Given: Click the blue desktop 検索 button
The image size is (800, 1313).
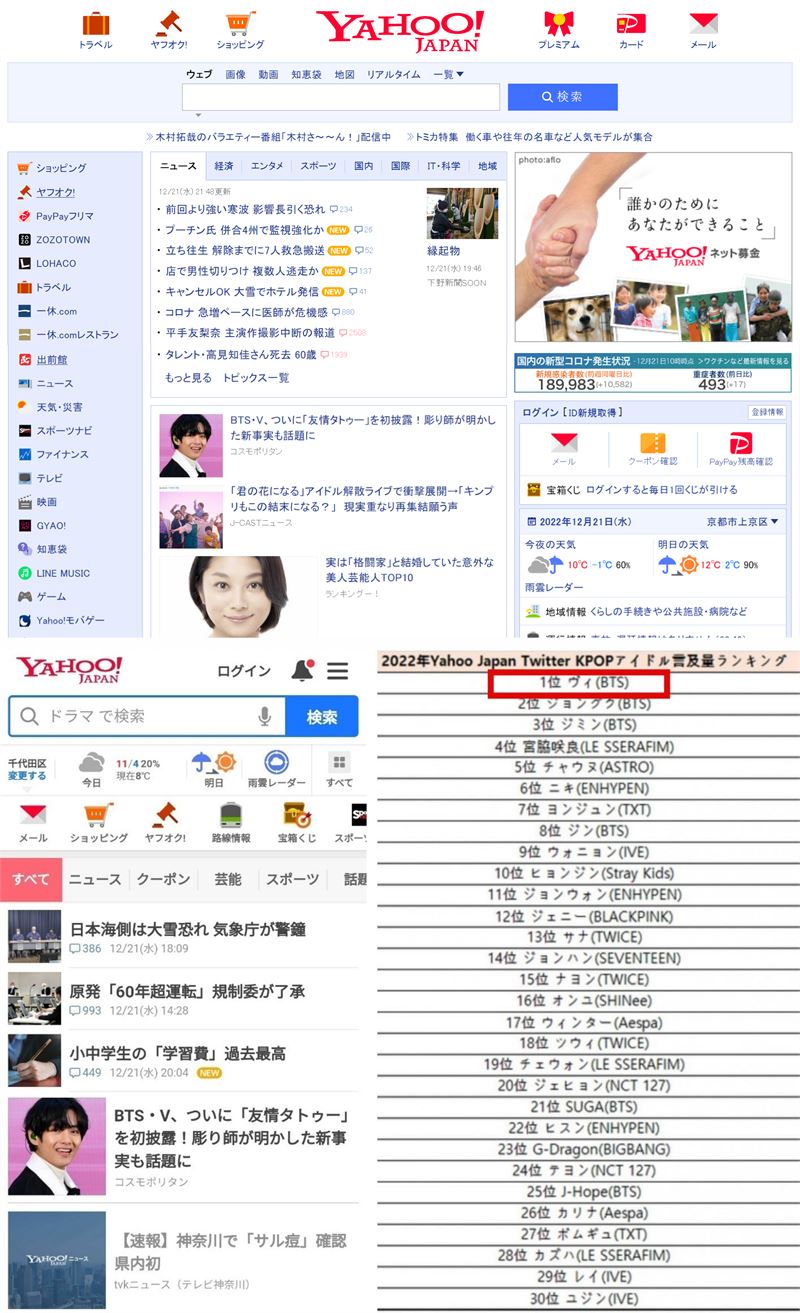Looking at the screenshot, I should pos(562,97).
